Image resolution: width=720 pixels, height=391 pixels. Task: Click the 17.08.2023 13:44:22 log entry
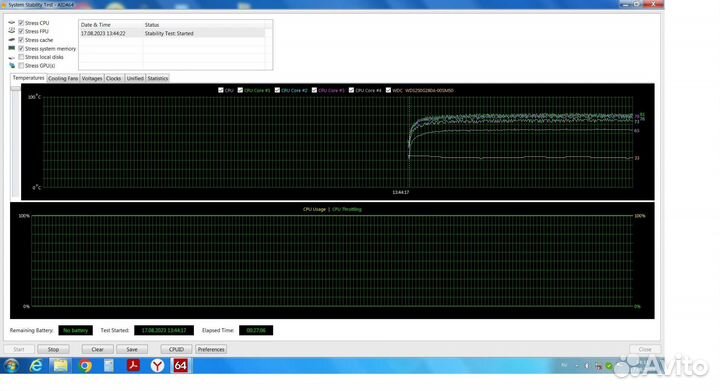click(103, 34)
